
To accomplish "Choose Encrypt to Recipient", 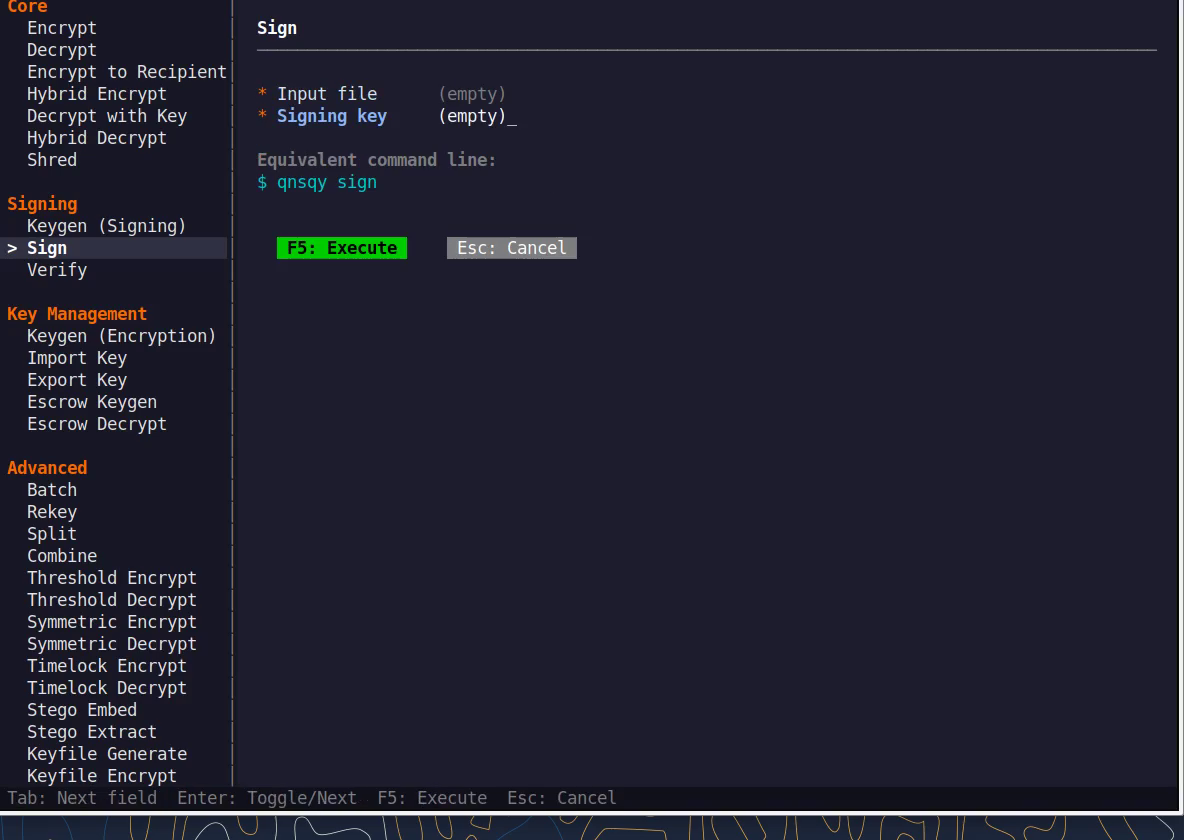I will (127, 72).
